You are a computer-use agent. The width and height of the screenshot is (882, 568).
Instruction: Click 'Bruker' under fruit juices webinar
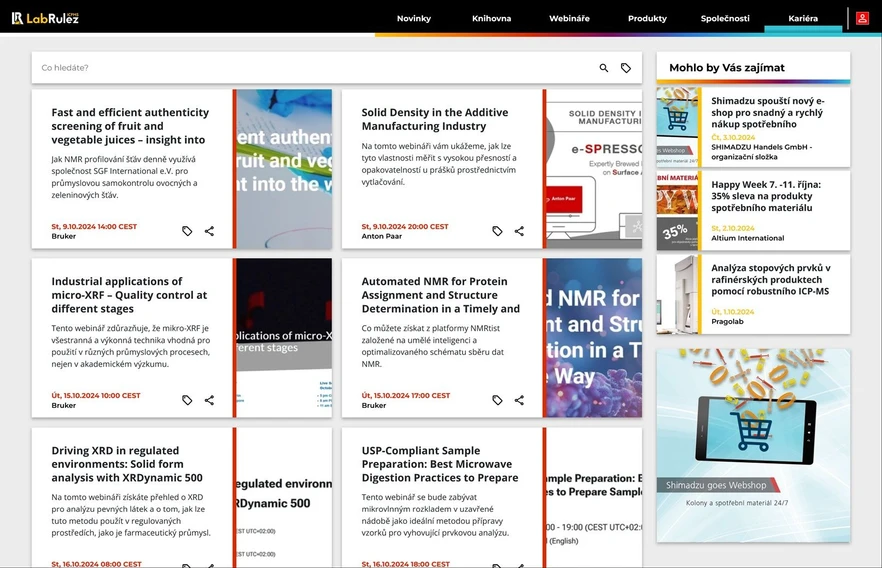pyautogui.click(x=64, y=236)
